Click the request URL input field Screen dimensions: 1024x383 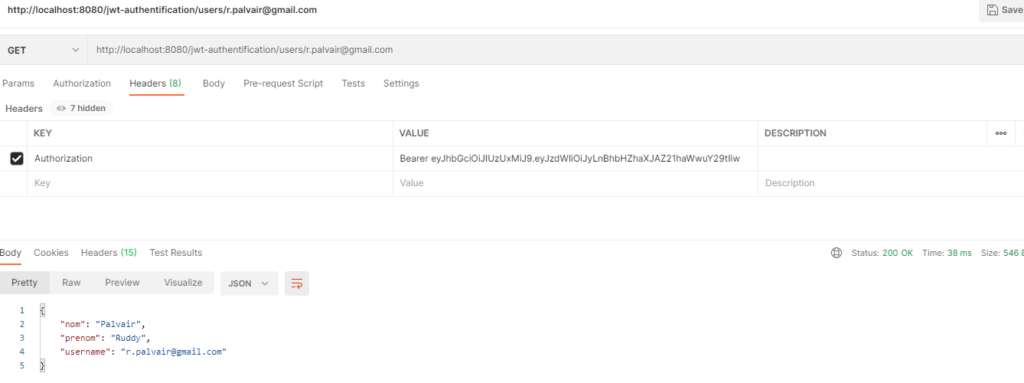[555, 50]
